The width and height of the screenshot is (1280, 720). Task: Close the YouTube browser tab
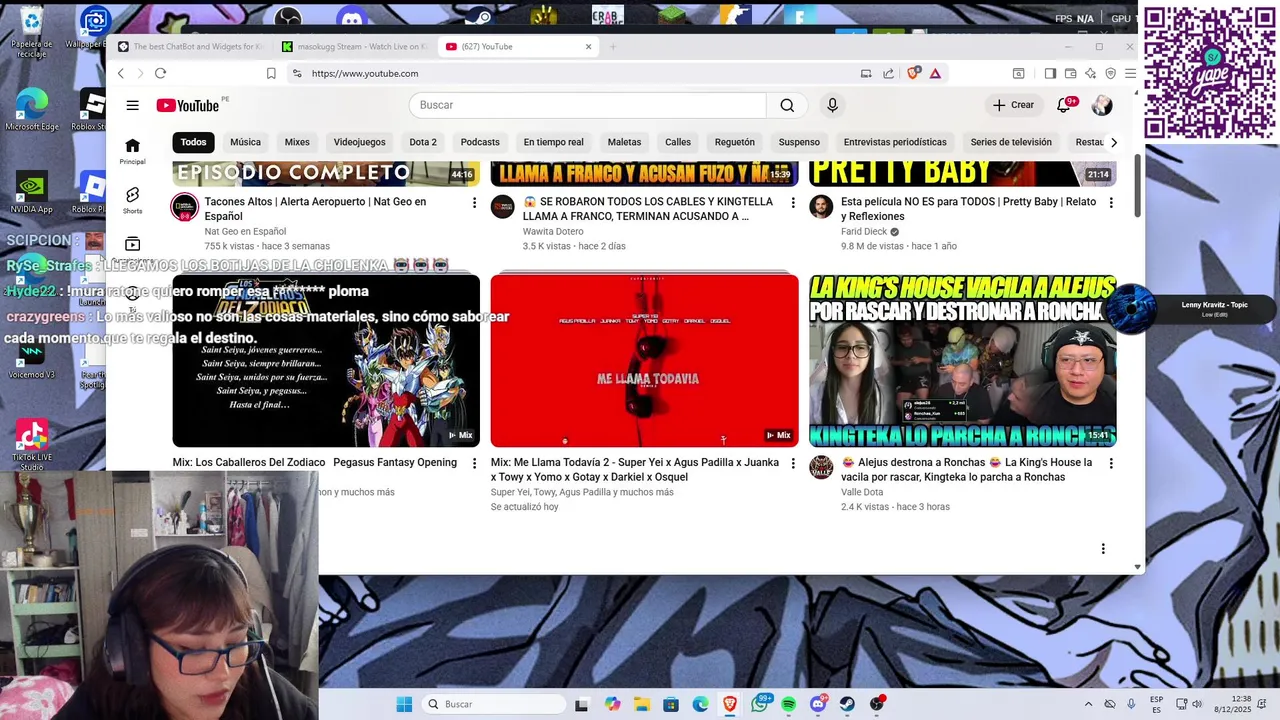click(588, 46)
